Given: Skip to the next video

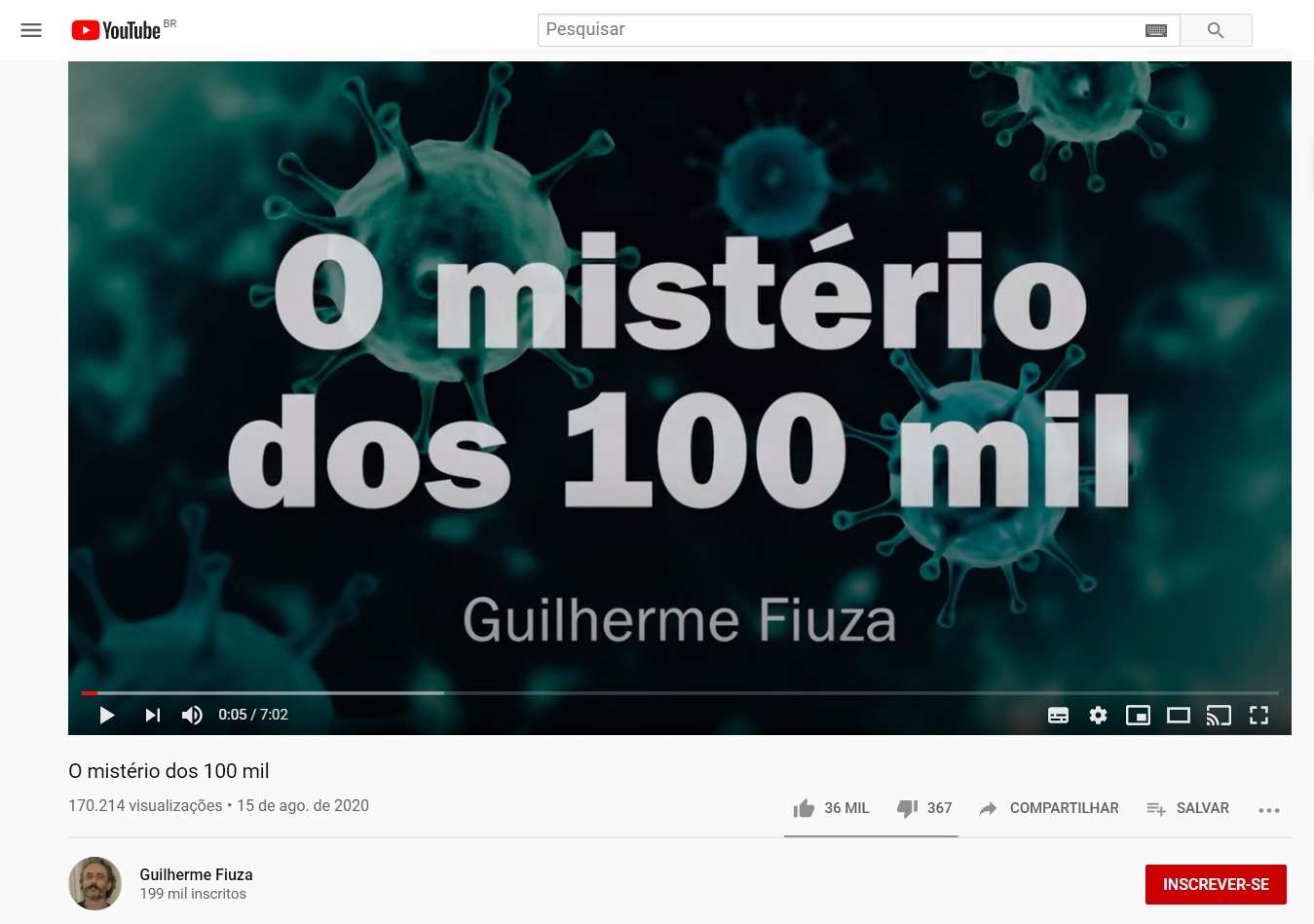Looking at the screenshot, I should click(152, 715).
